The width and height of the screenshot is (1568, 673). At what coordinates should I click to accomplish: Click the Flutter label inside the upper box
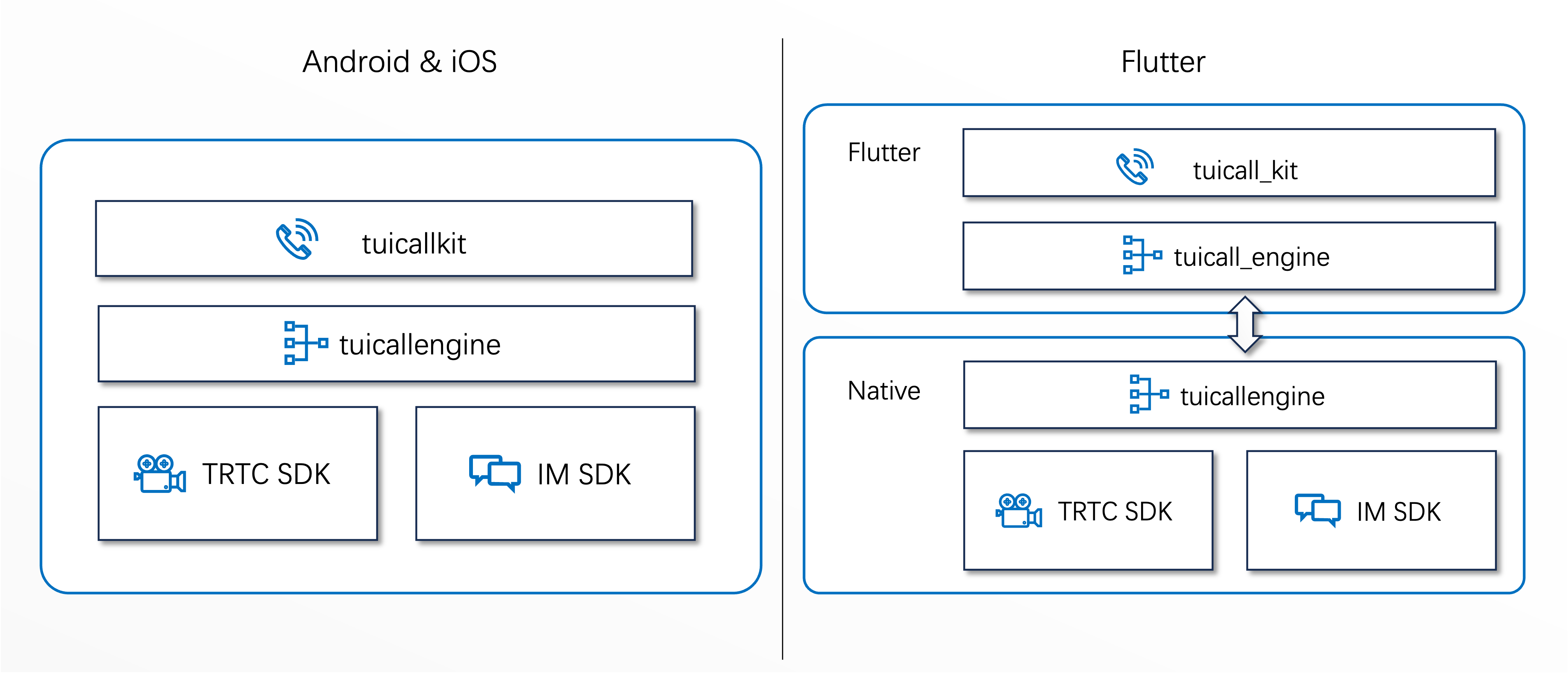pyautogui.click(x=883, y=153)
